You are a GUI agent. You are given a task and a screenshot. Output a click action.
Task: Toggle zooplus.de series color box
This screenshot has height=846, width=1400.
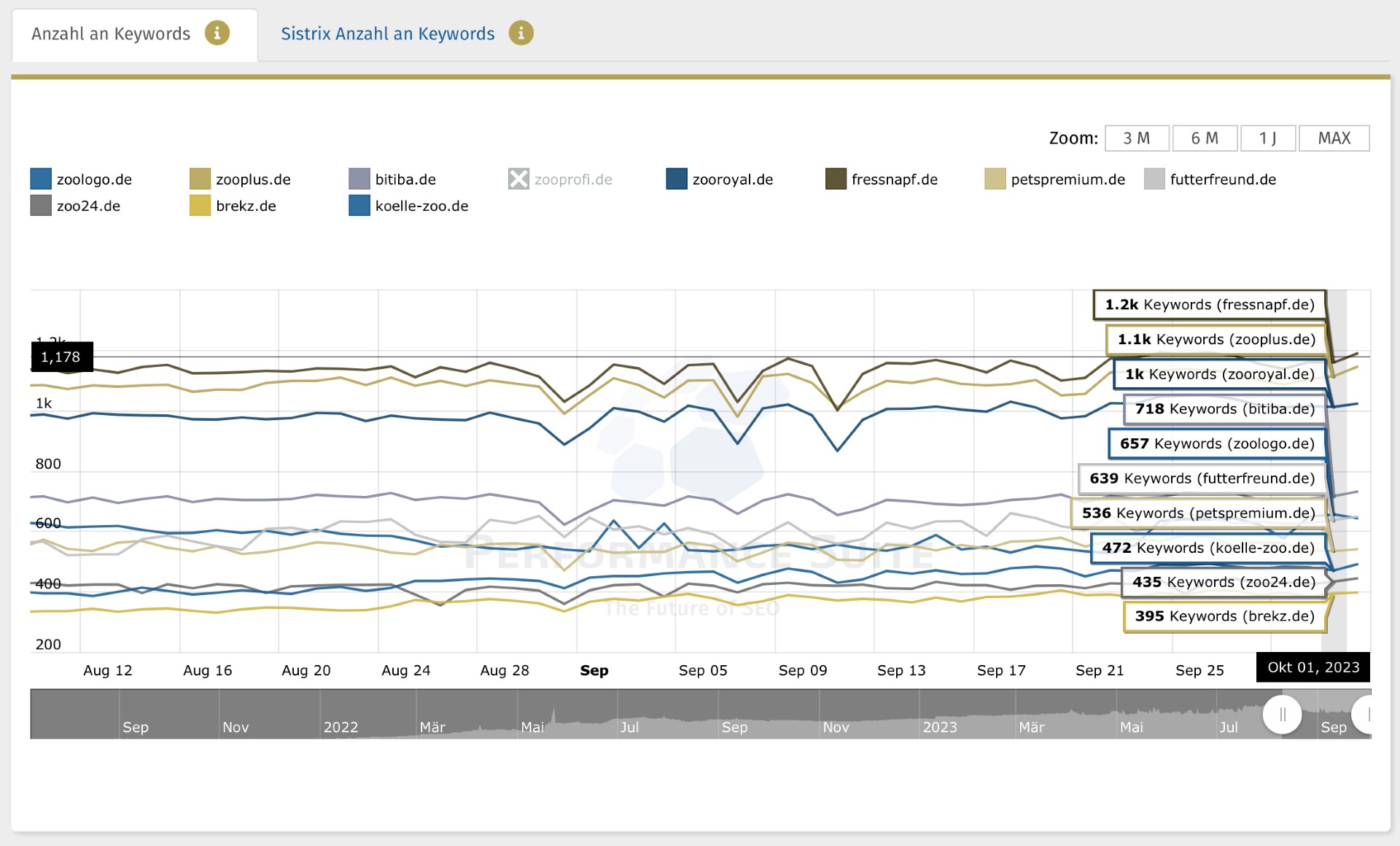pyautogui.click(x=200, y=179)
